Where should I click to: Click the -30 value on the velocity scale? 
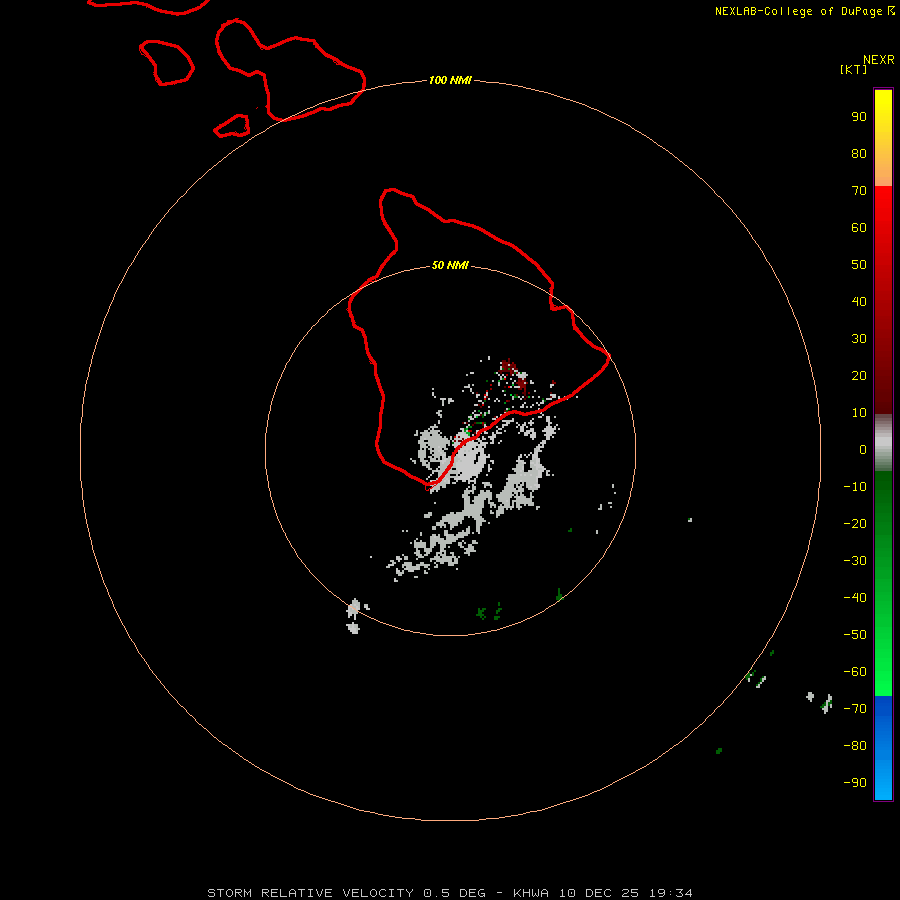pyautogui.click(x=855, y=561)
